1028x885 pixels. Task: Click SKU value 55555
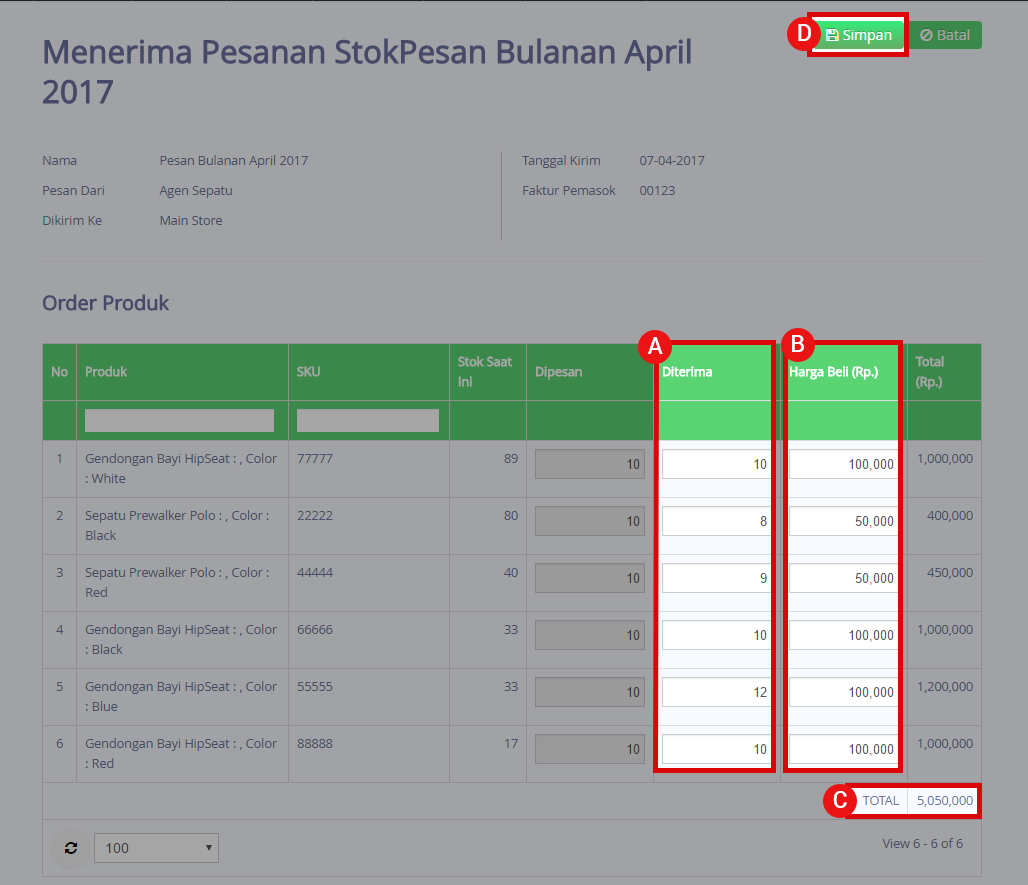315,686
